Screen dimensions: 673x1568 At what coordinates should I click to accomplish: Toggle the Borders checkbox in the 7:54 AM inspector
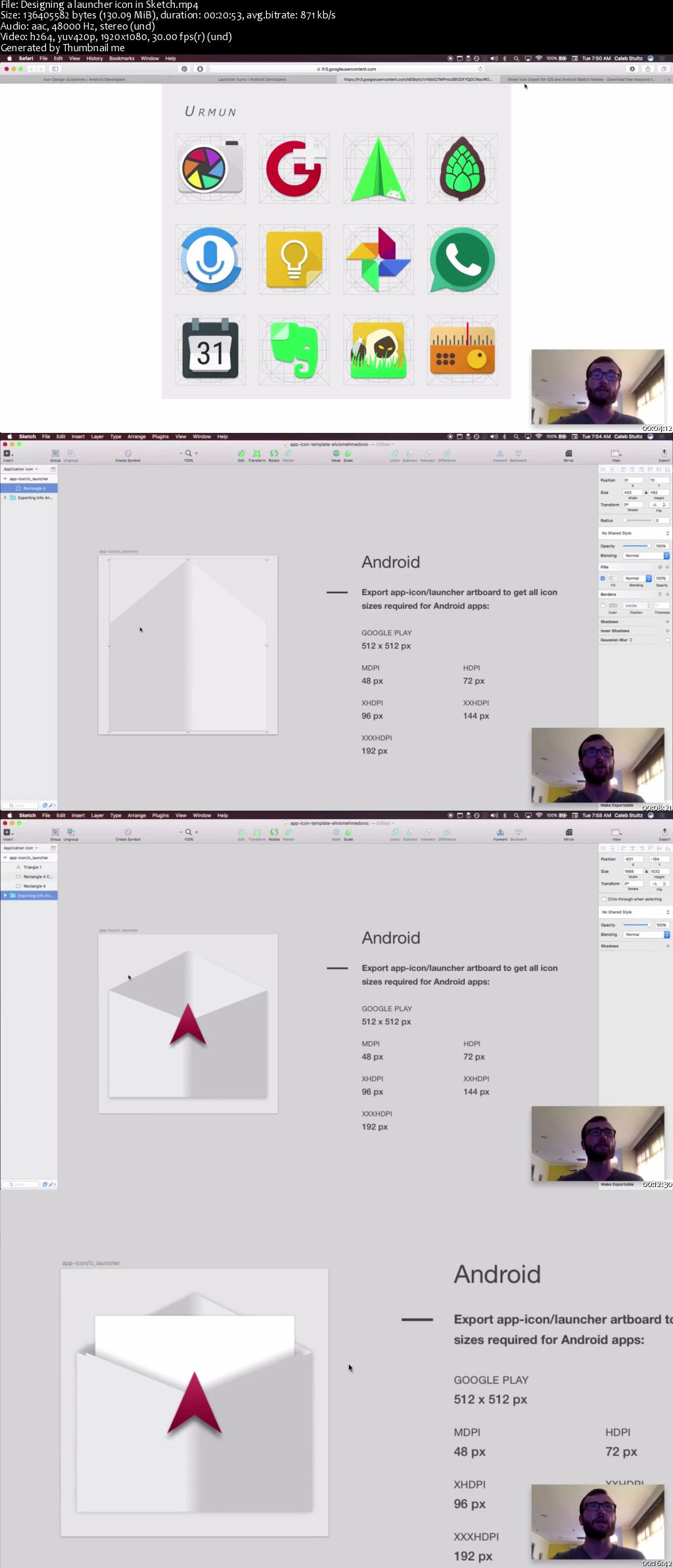(603, 606)
